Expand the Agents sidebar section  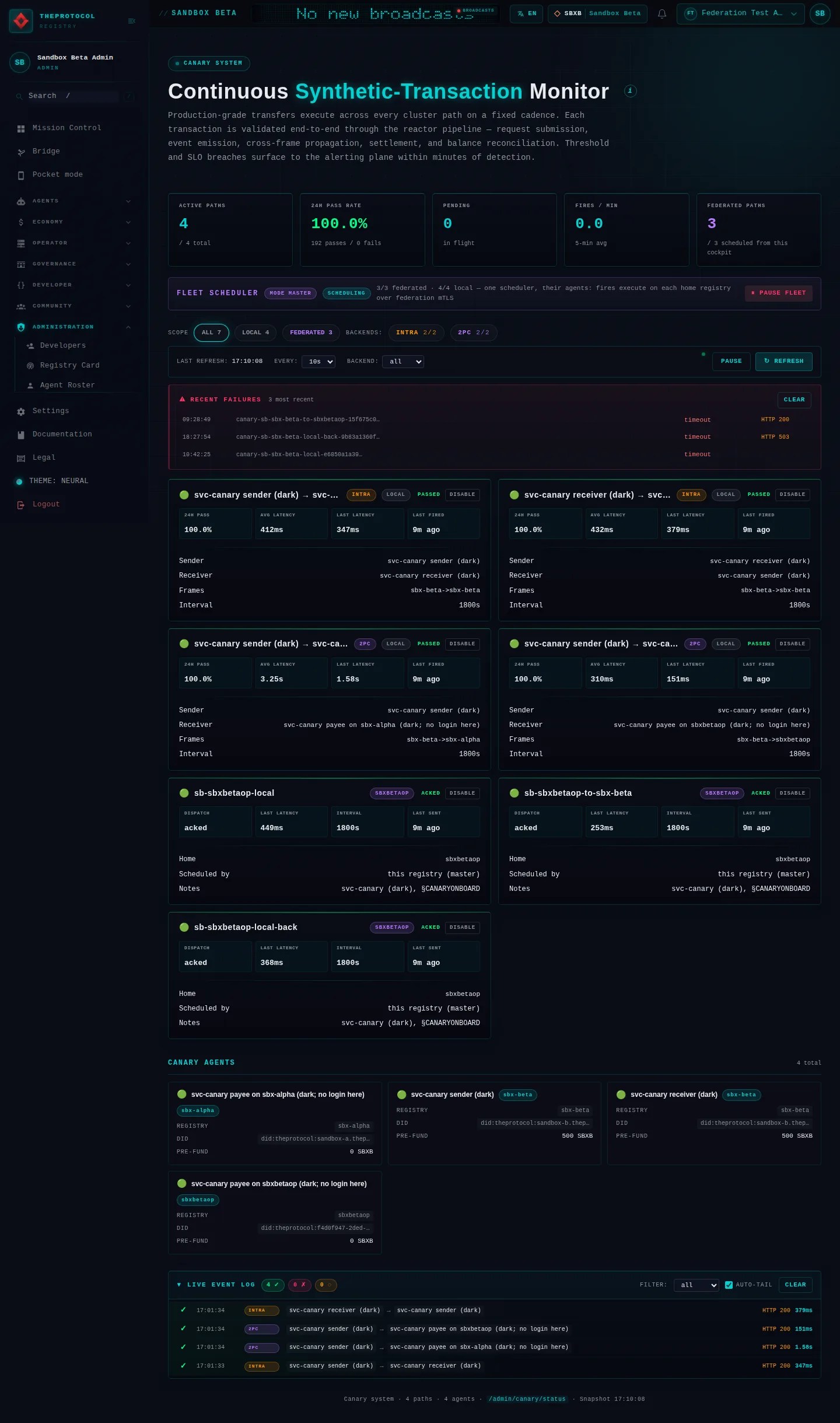click(x=73, y=201)
